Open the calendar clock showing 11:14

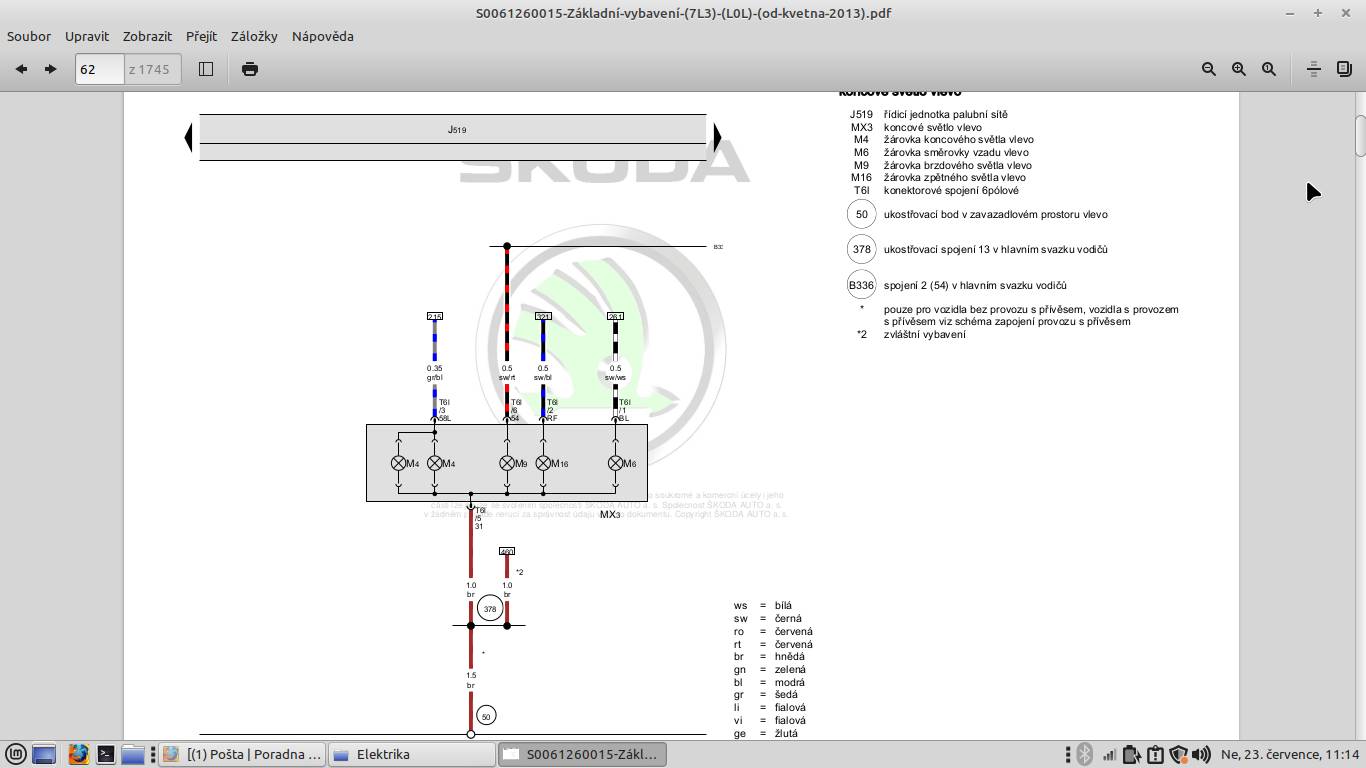1290,754
